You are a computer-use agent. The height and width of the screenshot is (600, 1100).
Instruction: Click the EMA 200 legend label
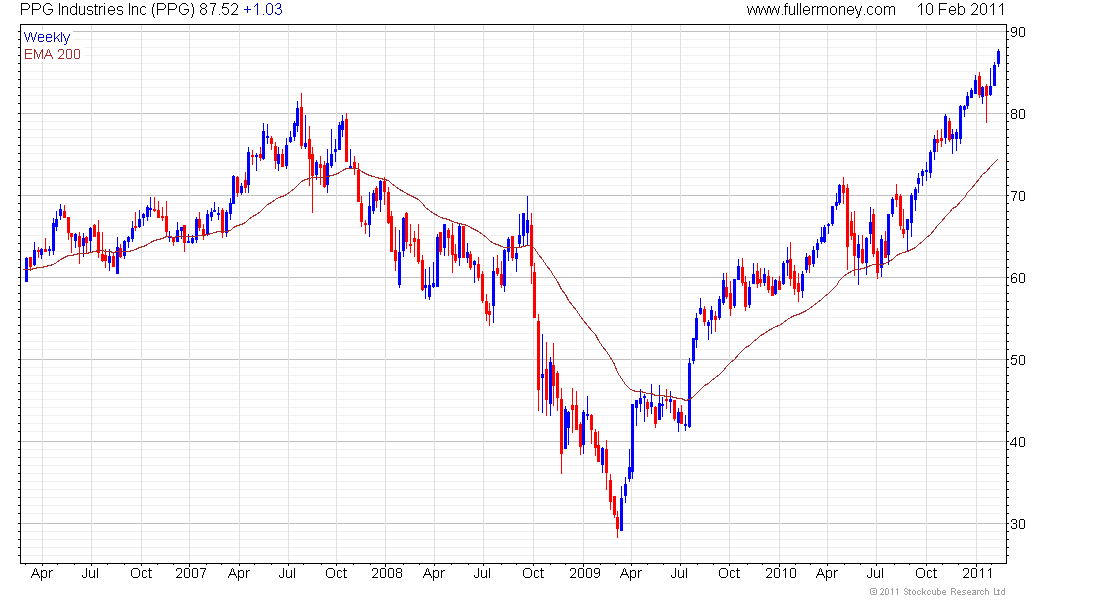pos(53,54)
